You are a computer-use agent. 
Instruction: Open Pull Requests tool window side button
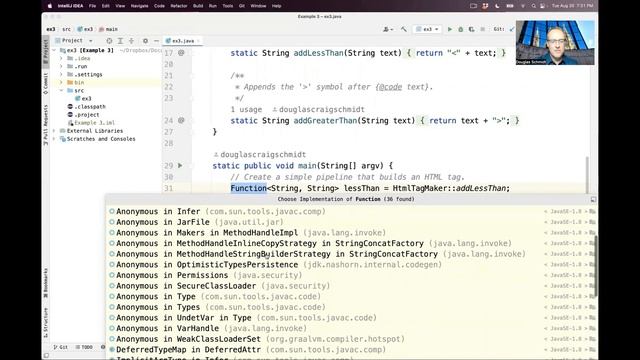pos(46,124)
